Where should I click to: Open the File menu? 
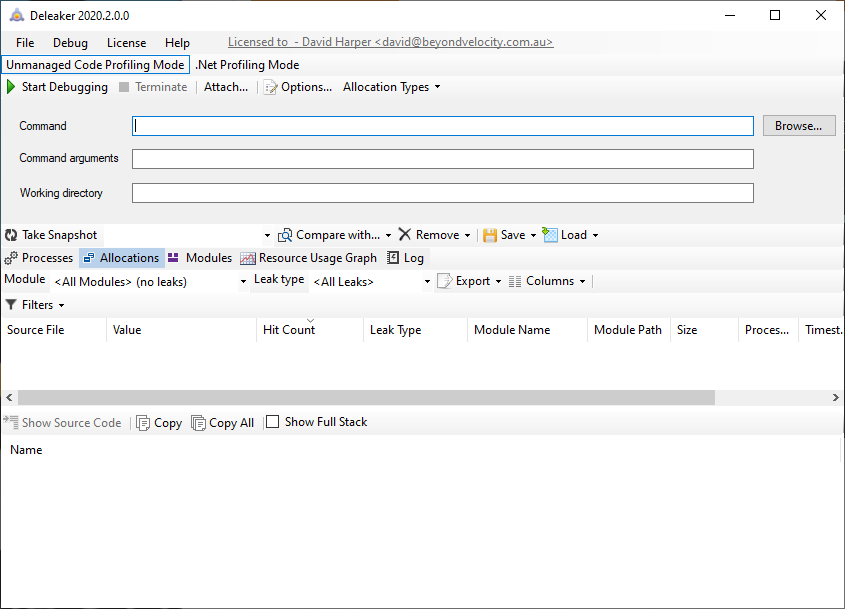pos(25,43)
